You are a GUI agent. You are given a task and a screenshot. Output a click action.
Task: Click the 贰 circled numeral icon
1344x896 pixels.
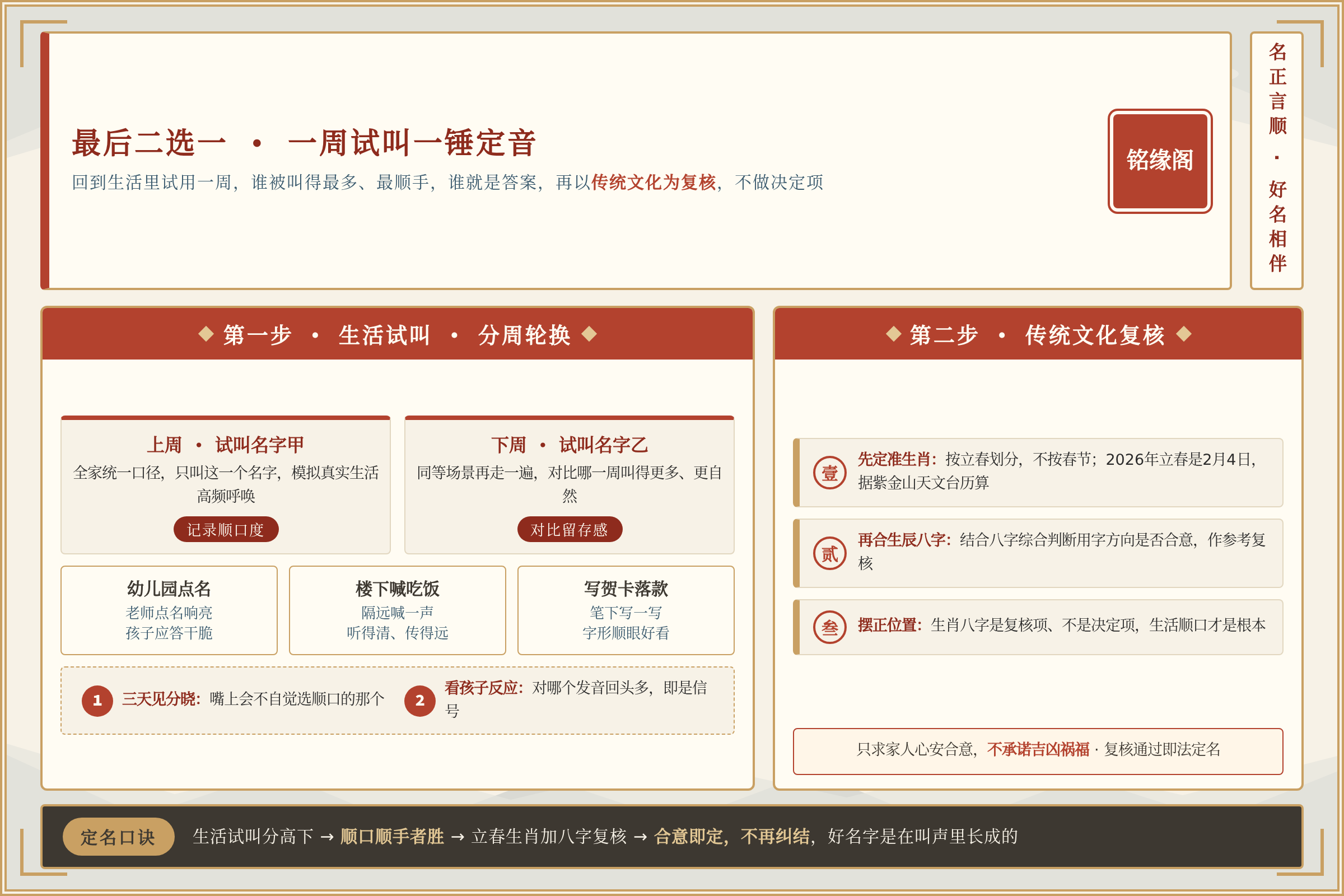pyautogui.click(x=829, y=553)
